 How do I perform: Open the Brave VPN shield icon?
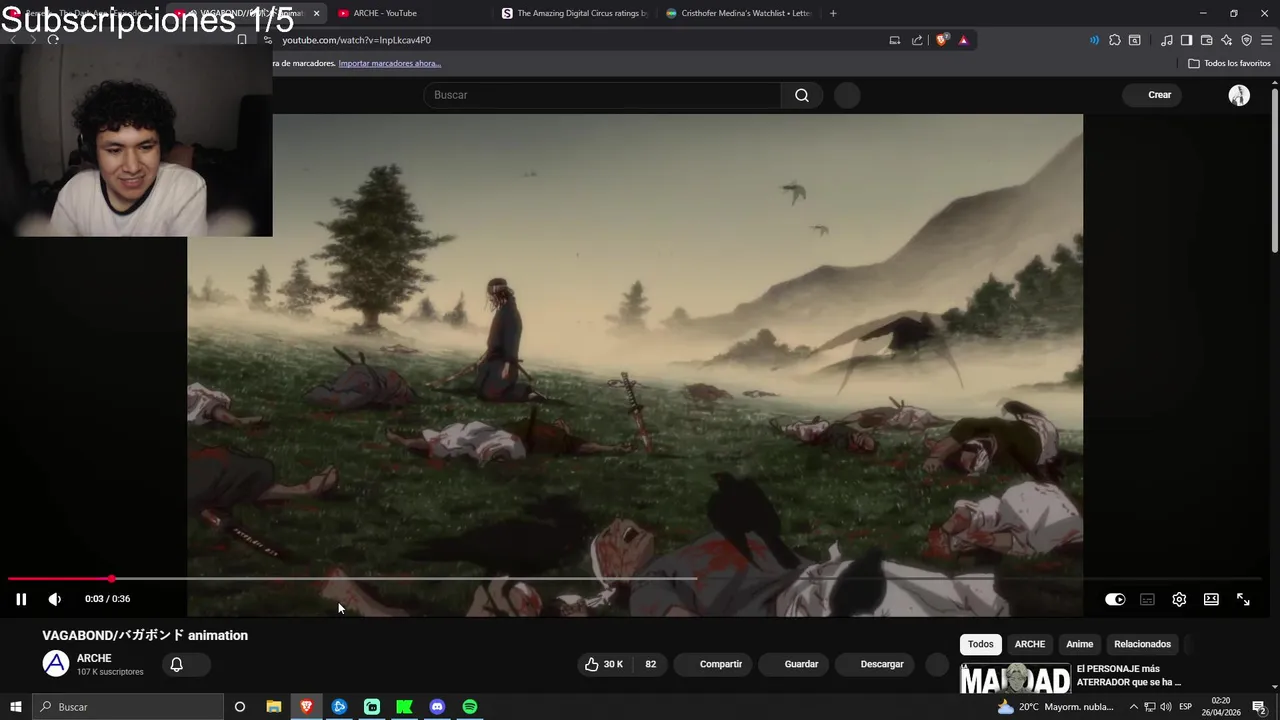point(1246,40)
